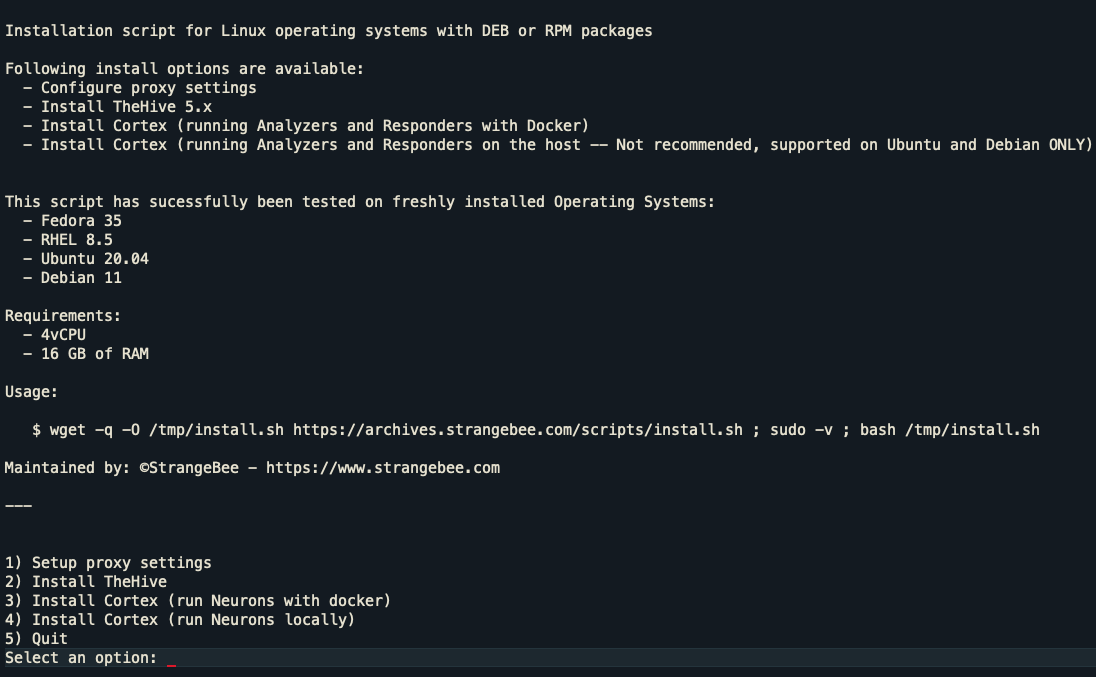Click the 'Fedora 35' entry
The image size is (1096, 677).
(x=81, y=221)
